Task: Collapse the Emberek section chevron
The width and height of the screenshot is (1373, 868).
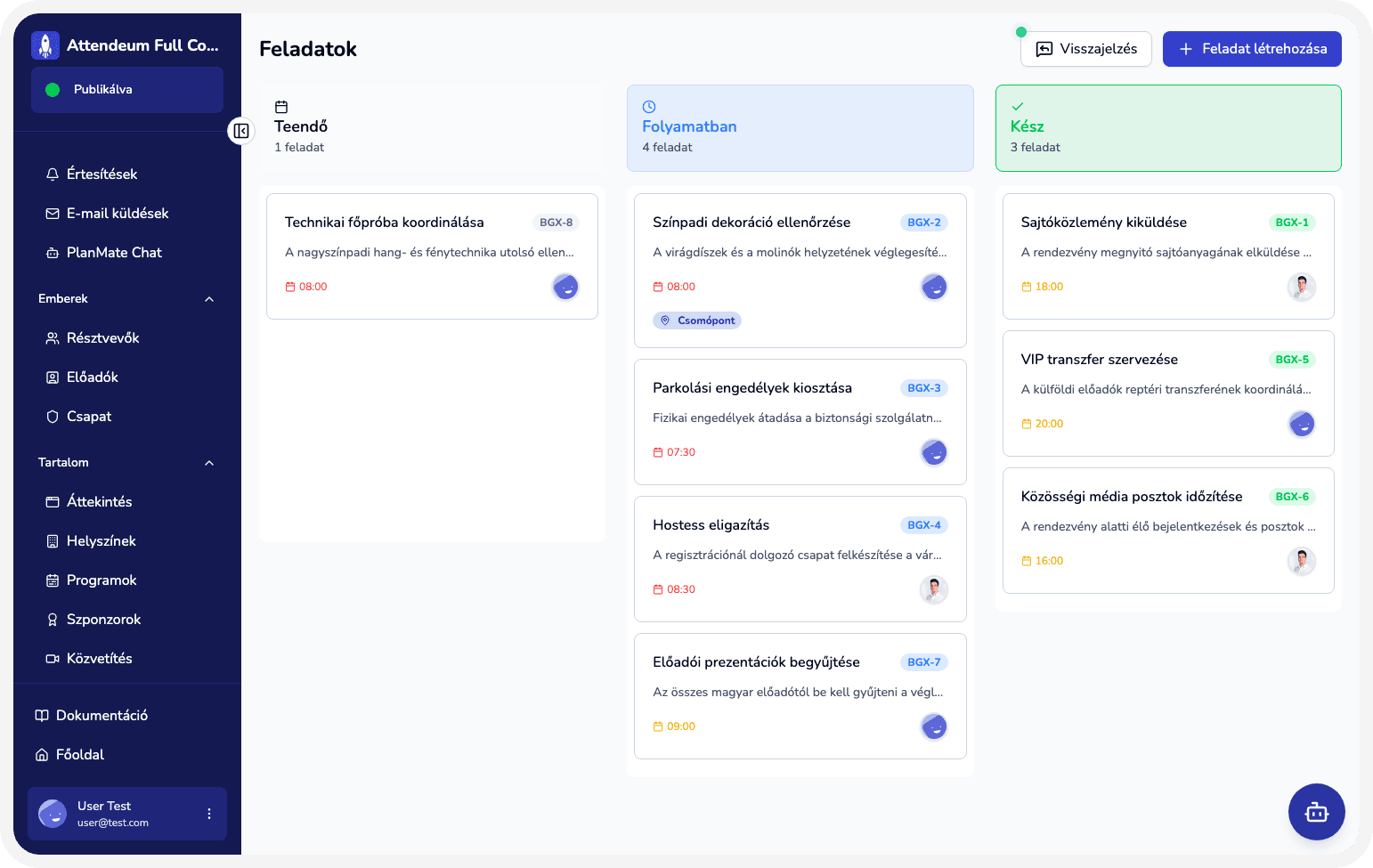Action: tap(209, 299)
